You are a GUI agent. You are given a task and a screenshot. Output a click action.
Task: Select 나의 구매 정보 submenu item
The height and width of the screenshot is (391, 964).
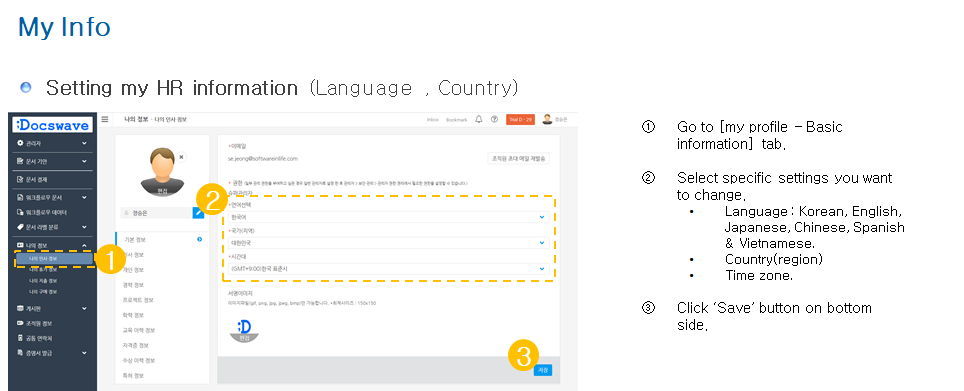click(x=43, y=291)
